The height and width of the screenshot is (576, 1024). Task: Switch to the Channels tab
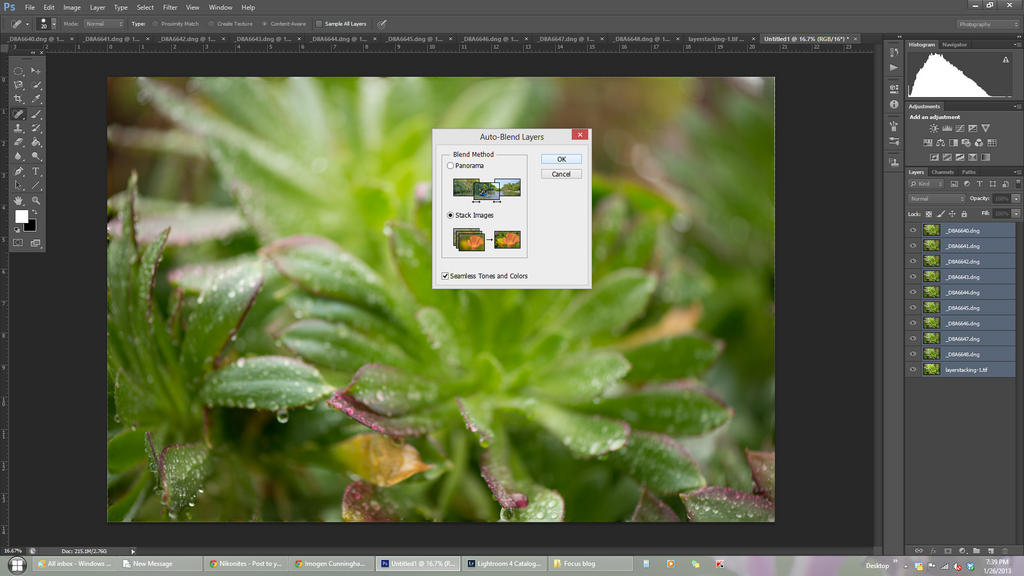[x=942, y=172]
